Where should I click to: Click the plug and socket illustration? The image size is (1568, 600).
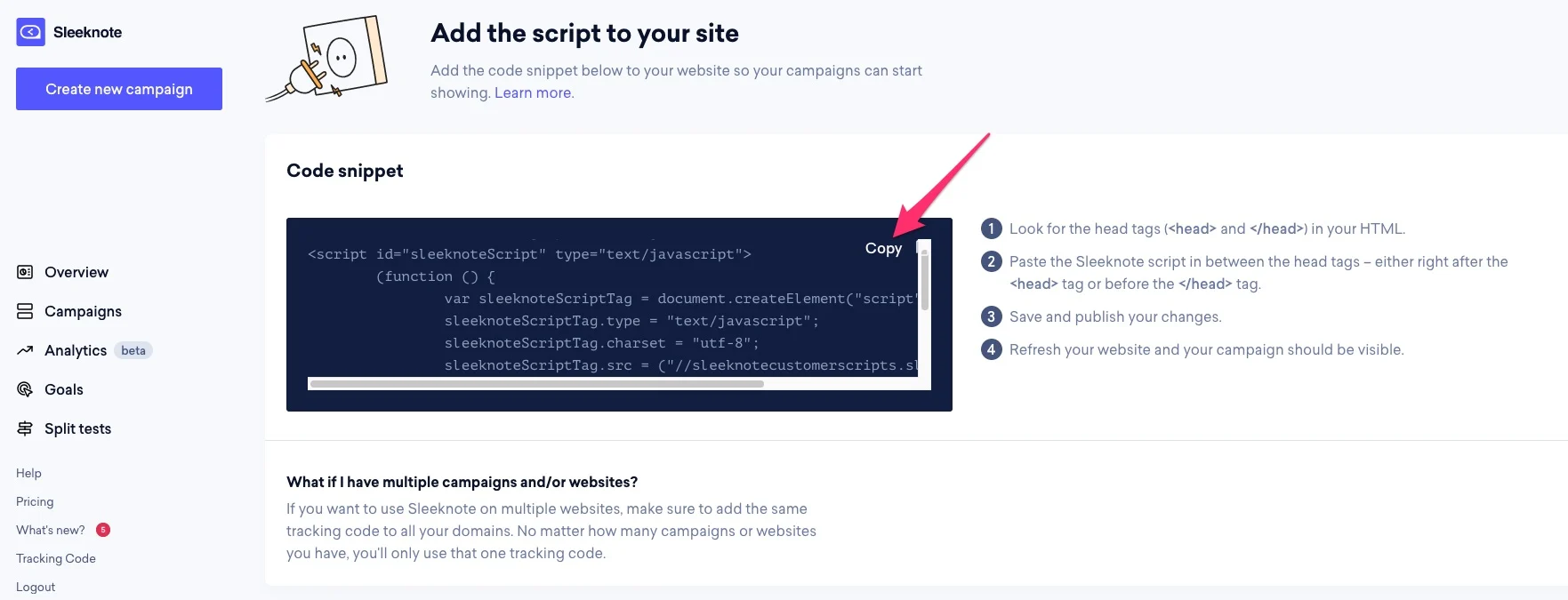point(328,59)
